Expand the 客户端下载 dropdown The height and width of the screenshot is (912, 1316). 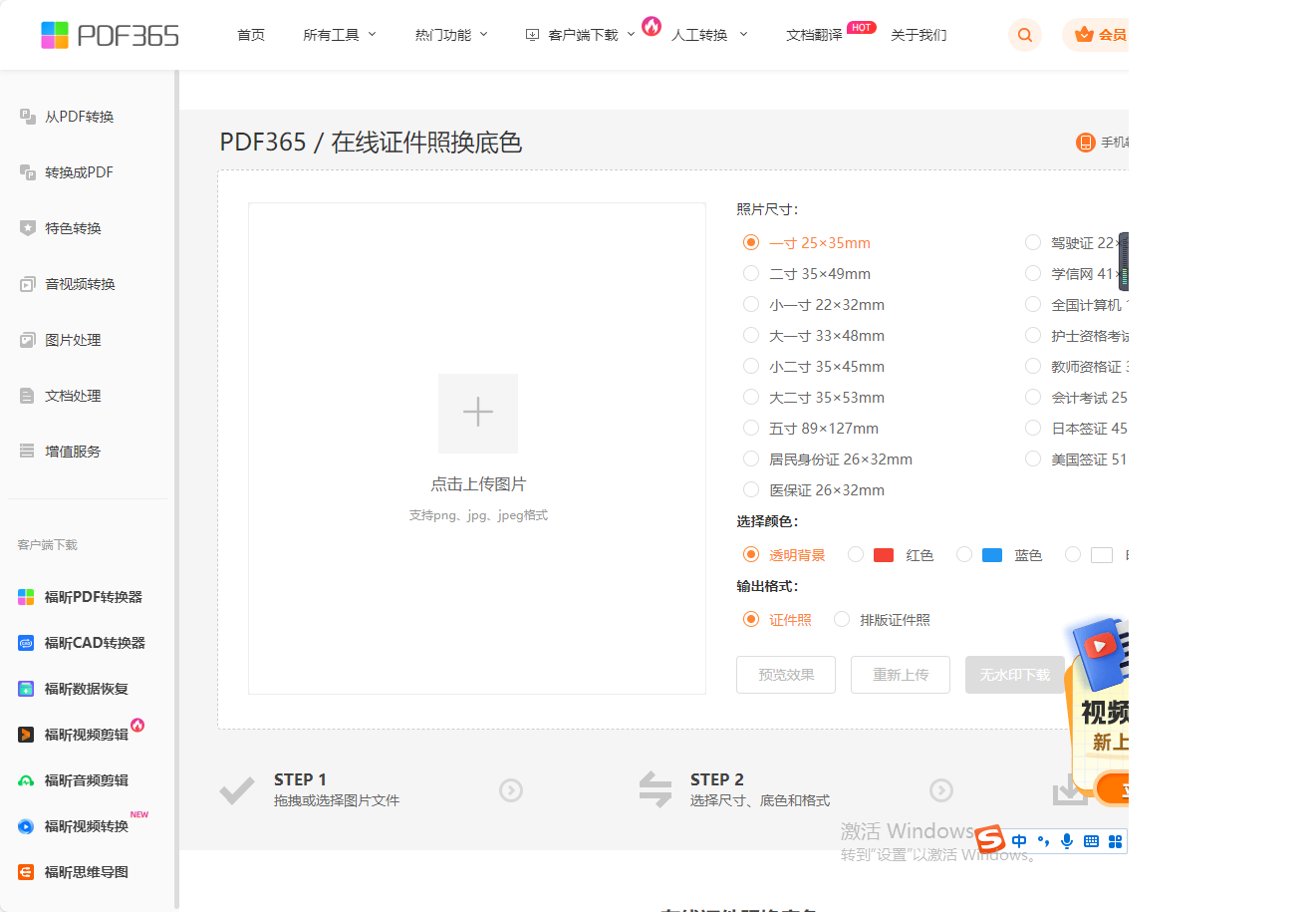[x=581, y=35]
